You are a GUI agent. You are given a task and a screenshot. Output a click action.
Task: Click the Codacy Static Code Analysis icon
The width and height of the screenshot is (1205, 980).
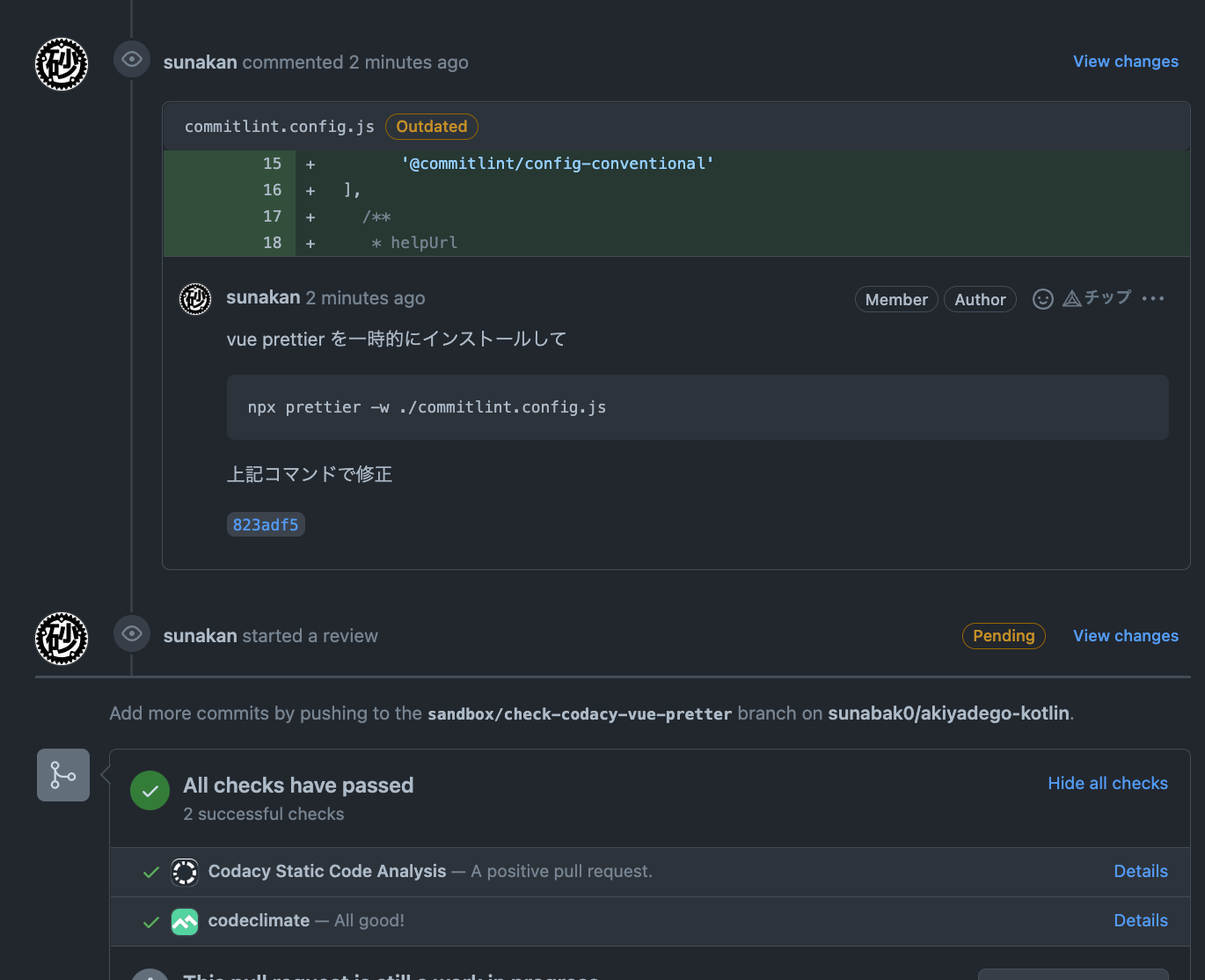pyautogui.click(x=185, y=872)
